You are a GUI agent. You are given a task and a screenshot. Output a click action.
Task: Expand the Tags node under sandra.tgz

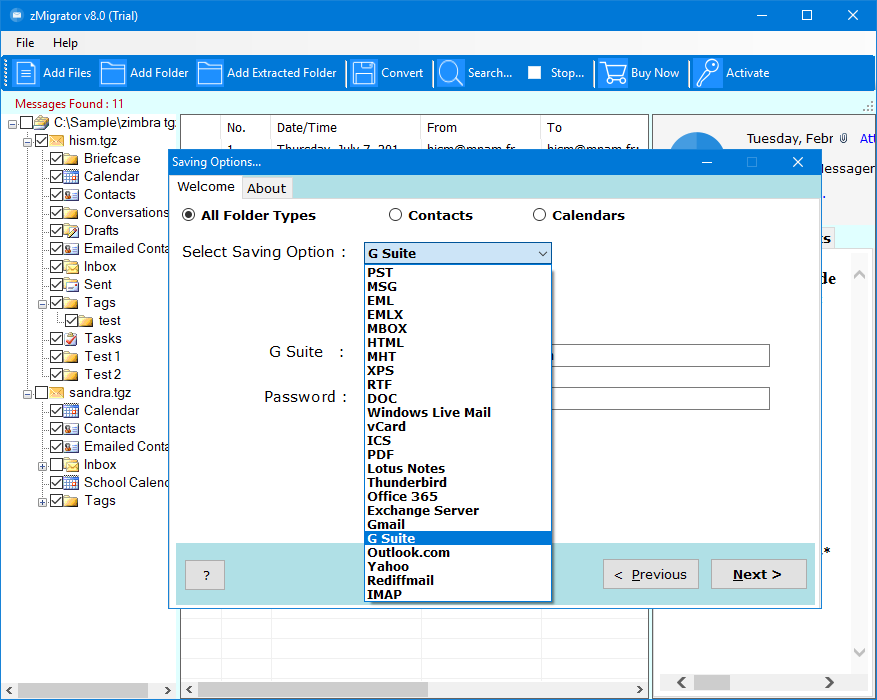click(x=42, y=502)
